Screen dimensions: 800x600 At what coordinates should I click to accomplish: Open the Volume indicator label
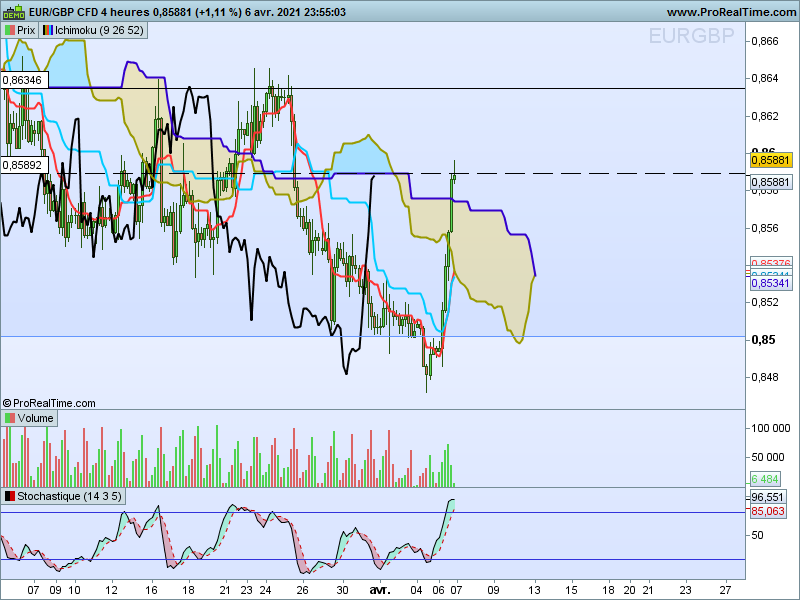coord(35,418)
